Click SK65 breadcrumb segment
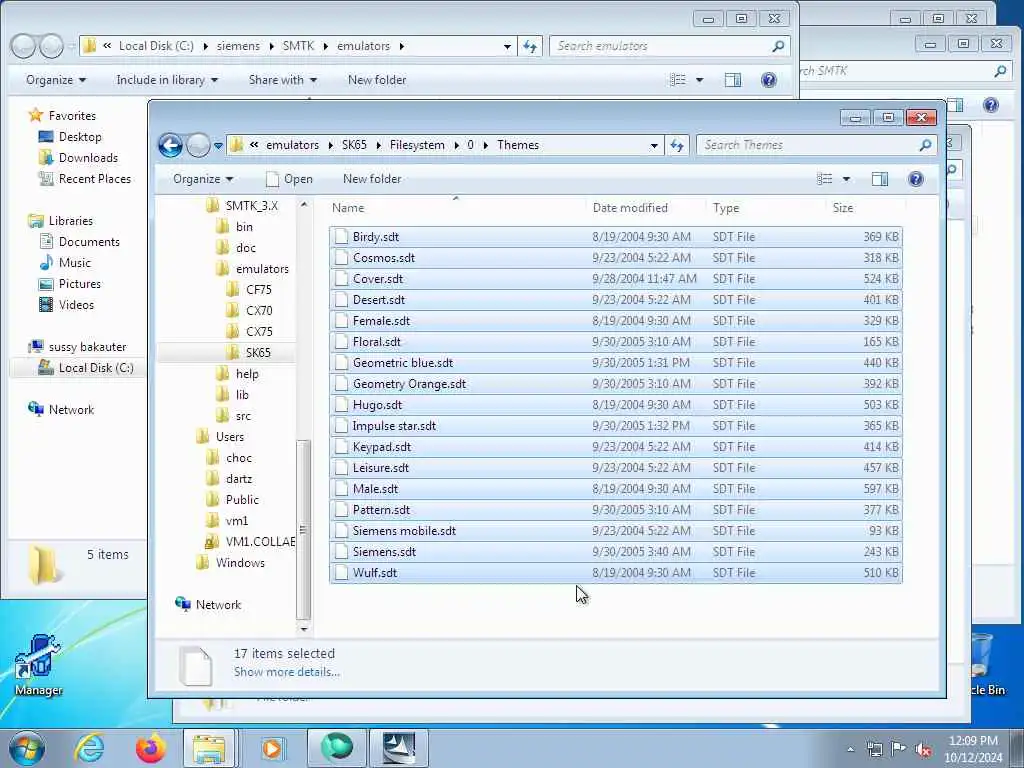 [354, 145]
